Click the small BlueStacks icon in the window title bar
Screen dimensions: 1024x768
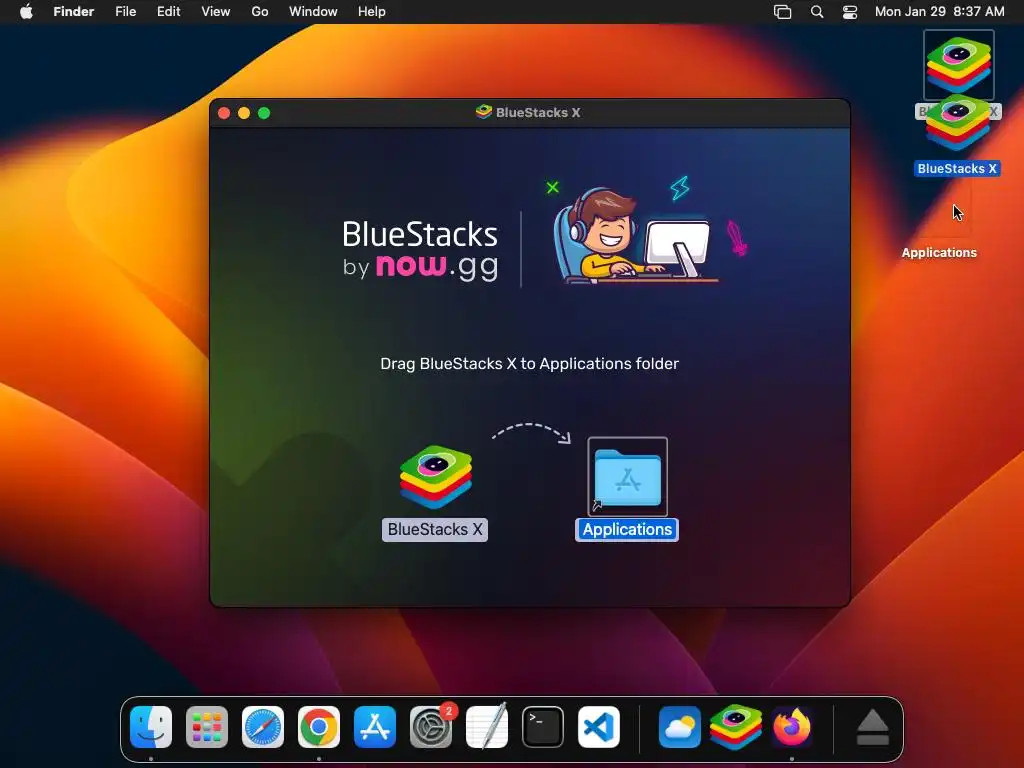[x=483, y=112]
